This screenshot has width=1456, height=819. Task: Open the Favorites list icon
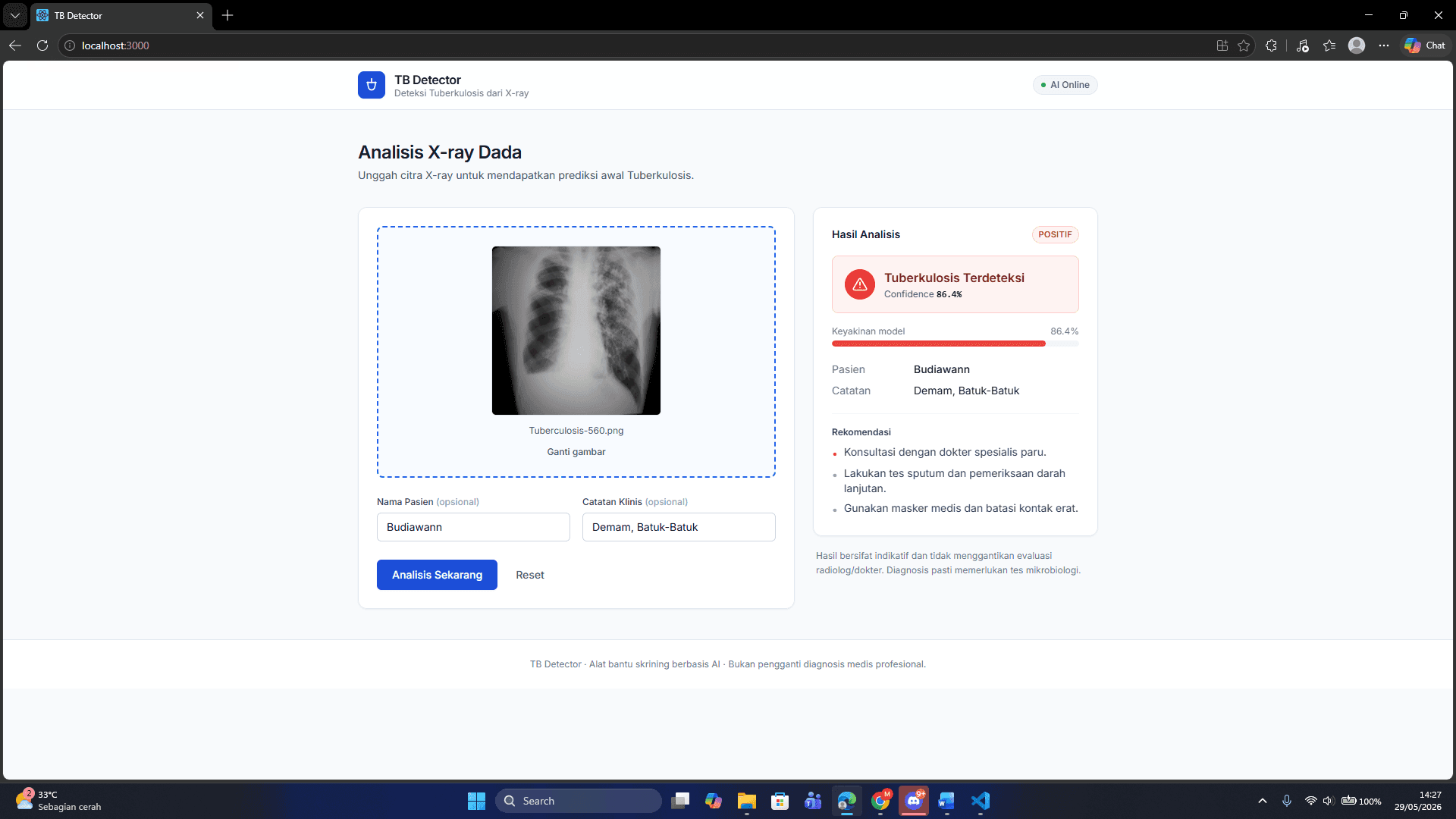[x=1329, y=45]
